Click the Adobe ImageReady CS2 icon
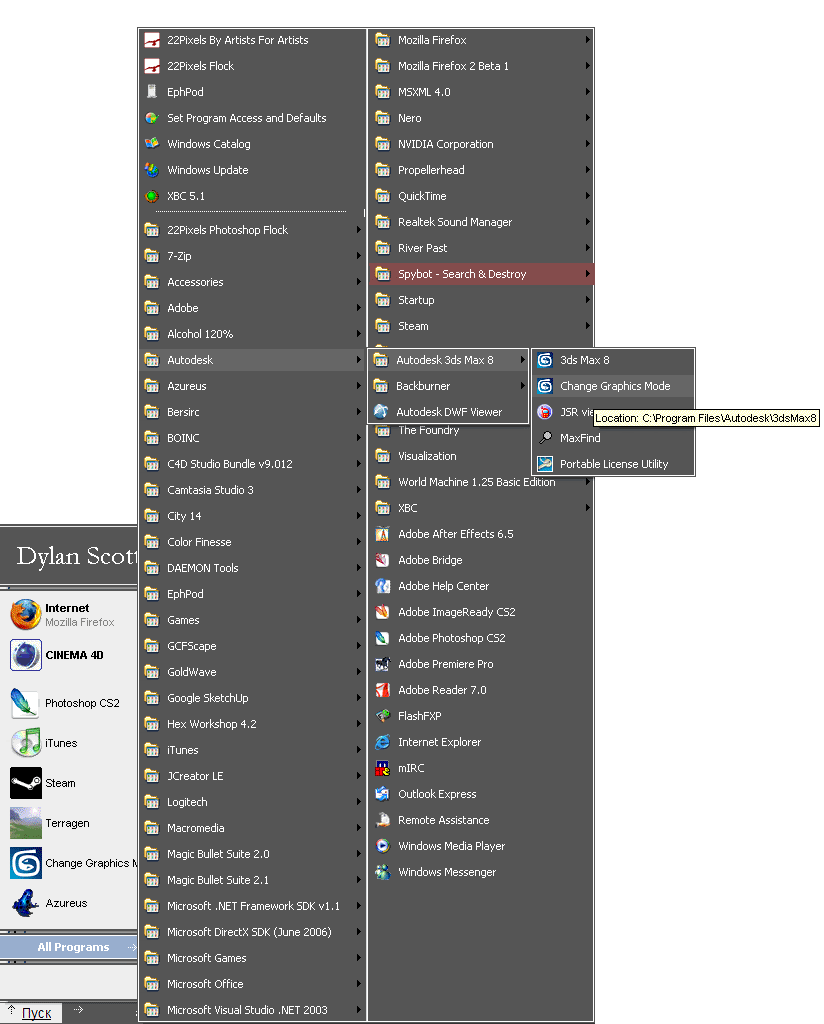 tap(383, 612)
